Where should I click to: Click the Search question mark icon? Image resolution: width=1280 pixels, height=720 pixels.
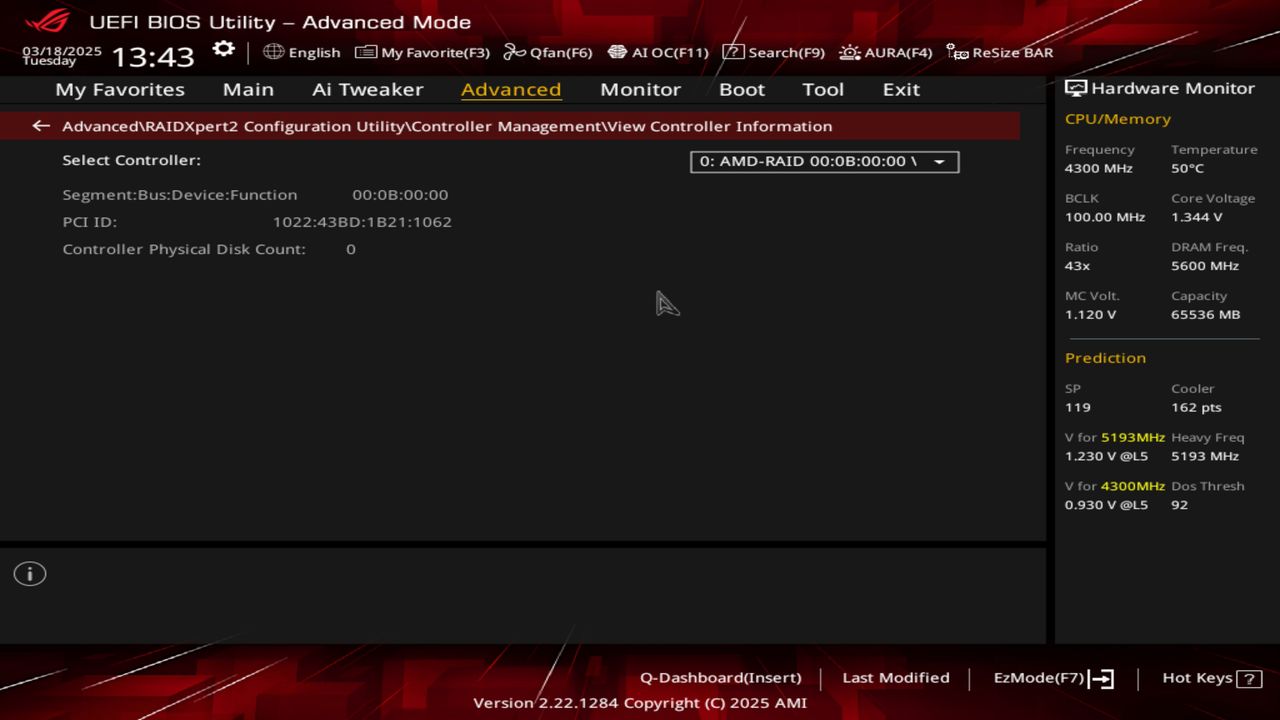(x=733, y=52)
